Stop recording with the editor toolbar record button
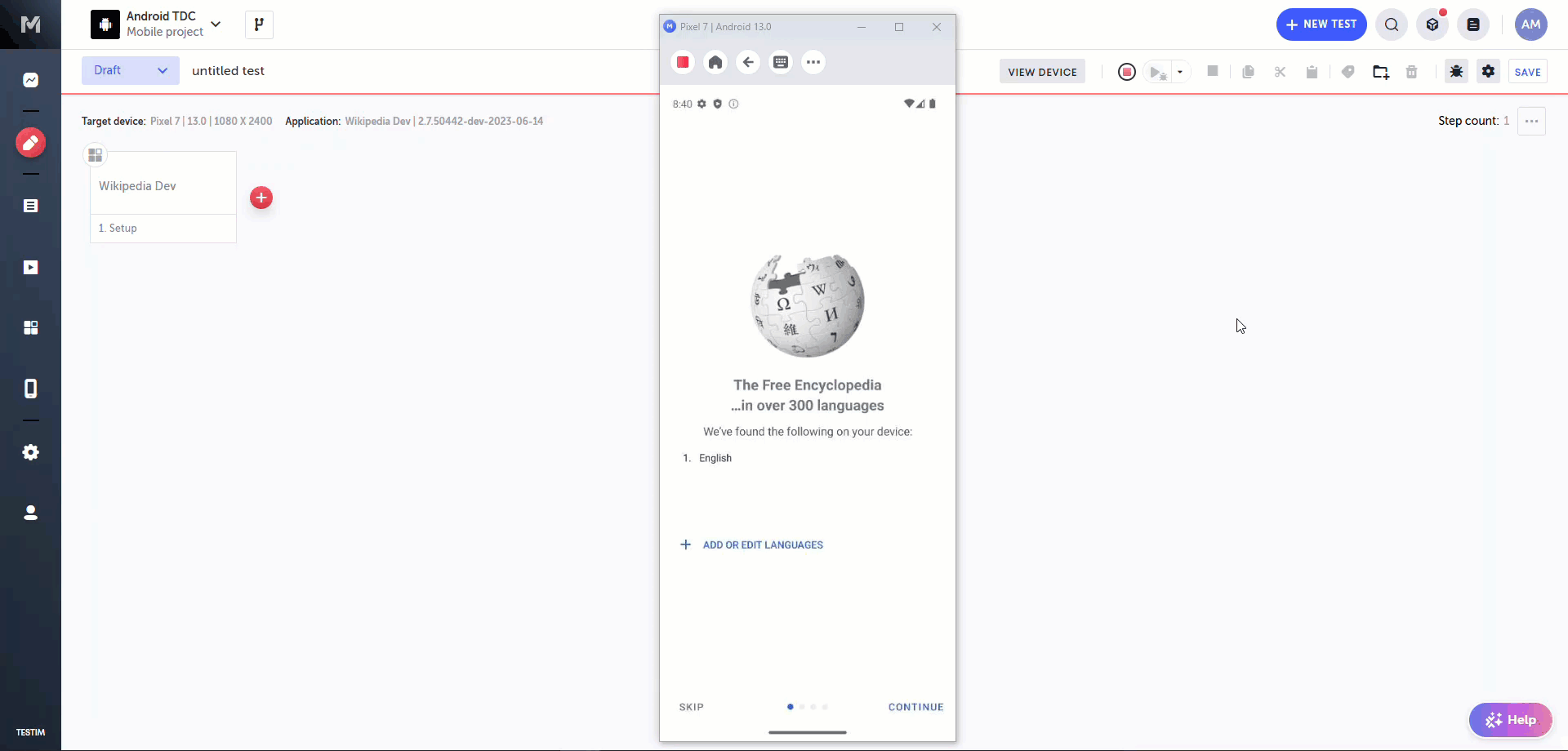This screenshot has height=751, width=1568. click(1127, 72)
